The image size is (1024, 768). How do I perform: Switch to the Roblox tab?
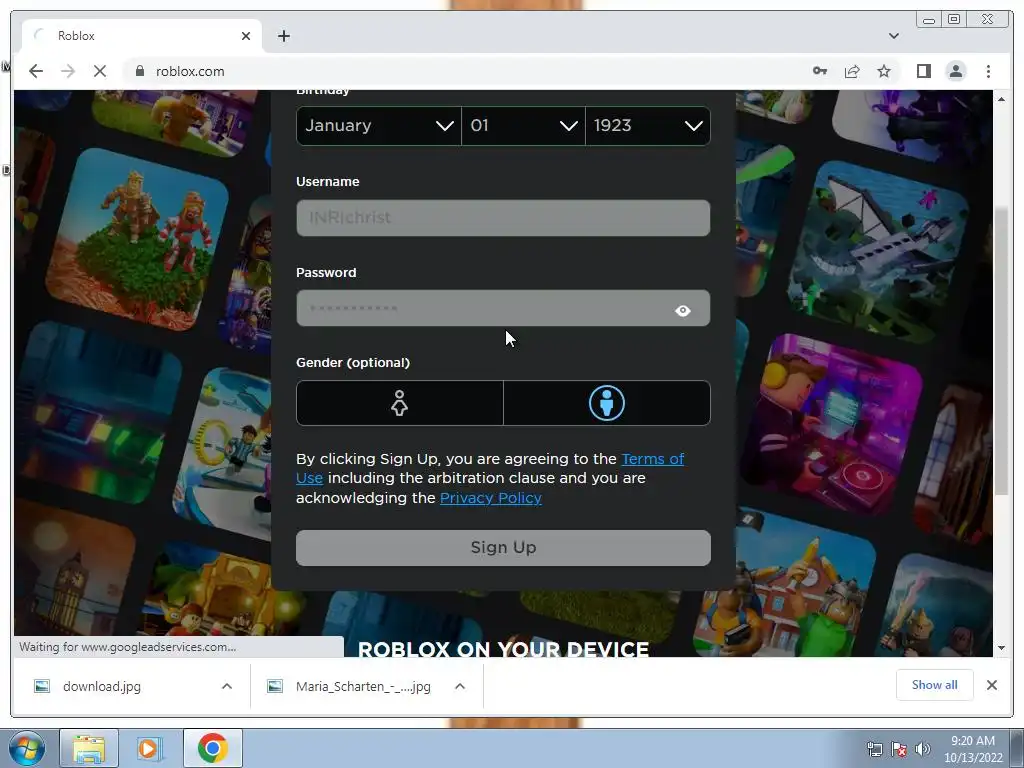[x=142, y=36]
